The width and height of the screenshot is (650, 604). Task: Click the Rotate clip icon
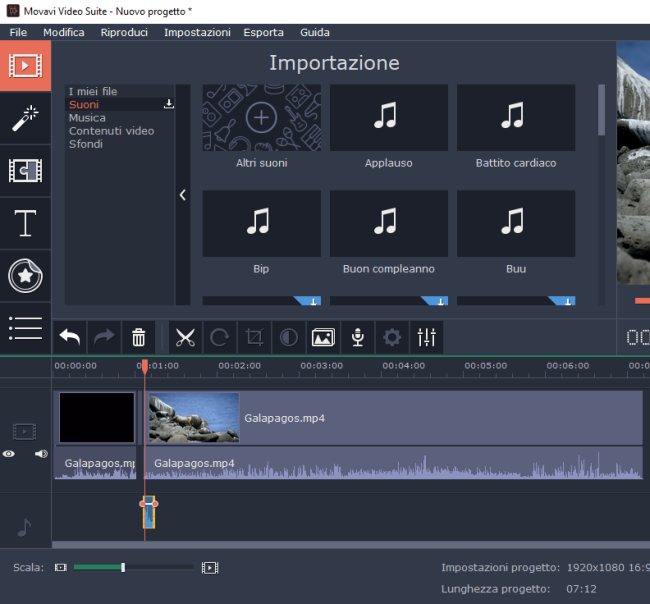pyautogui.click(x=220, y=337)
